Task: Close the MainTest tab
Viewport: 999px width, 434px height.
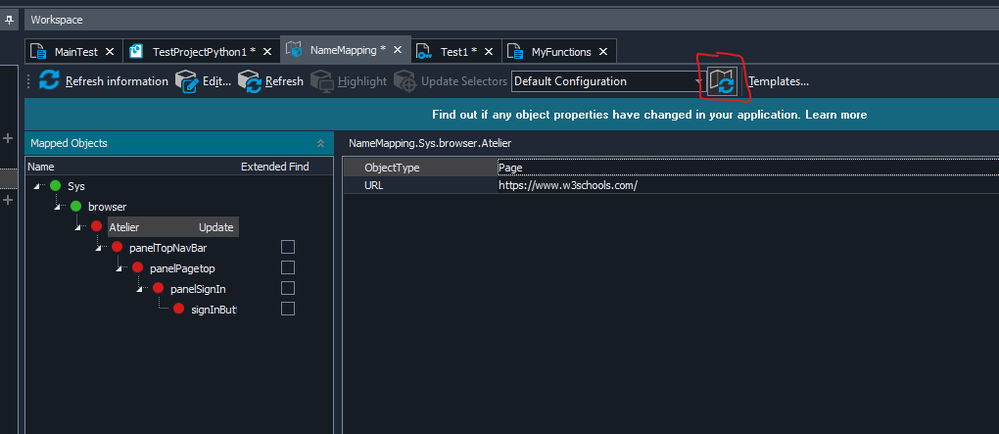Action: 109,51
